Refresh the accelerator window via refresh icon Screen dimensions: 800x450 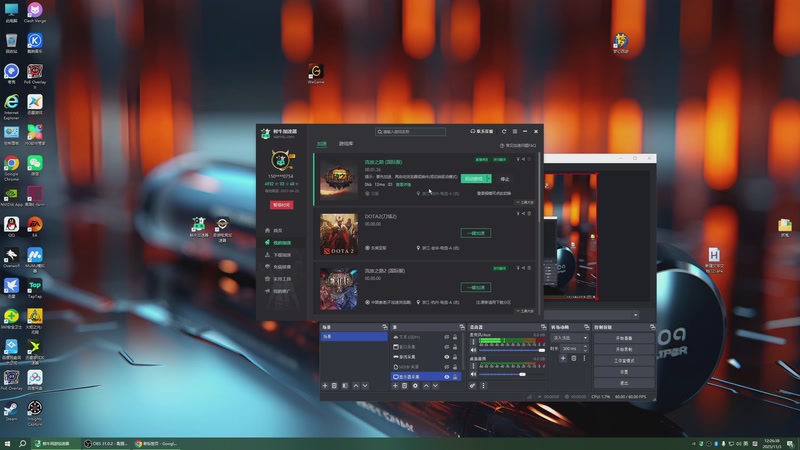pos(504,132)
